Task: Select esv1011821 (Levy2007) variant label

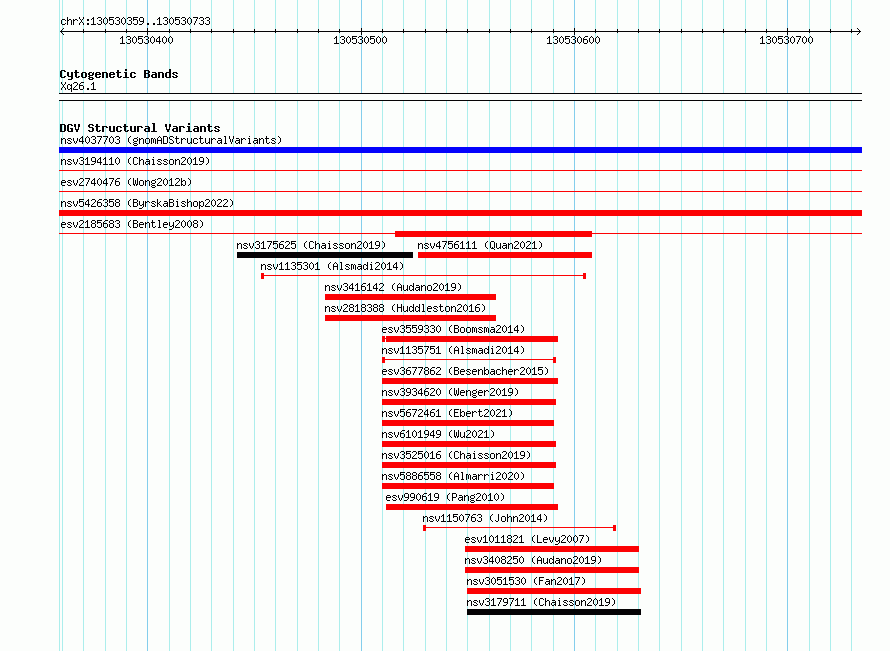Action: [527, 539]
